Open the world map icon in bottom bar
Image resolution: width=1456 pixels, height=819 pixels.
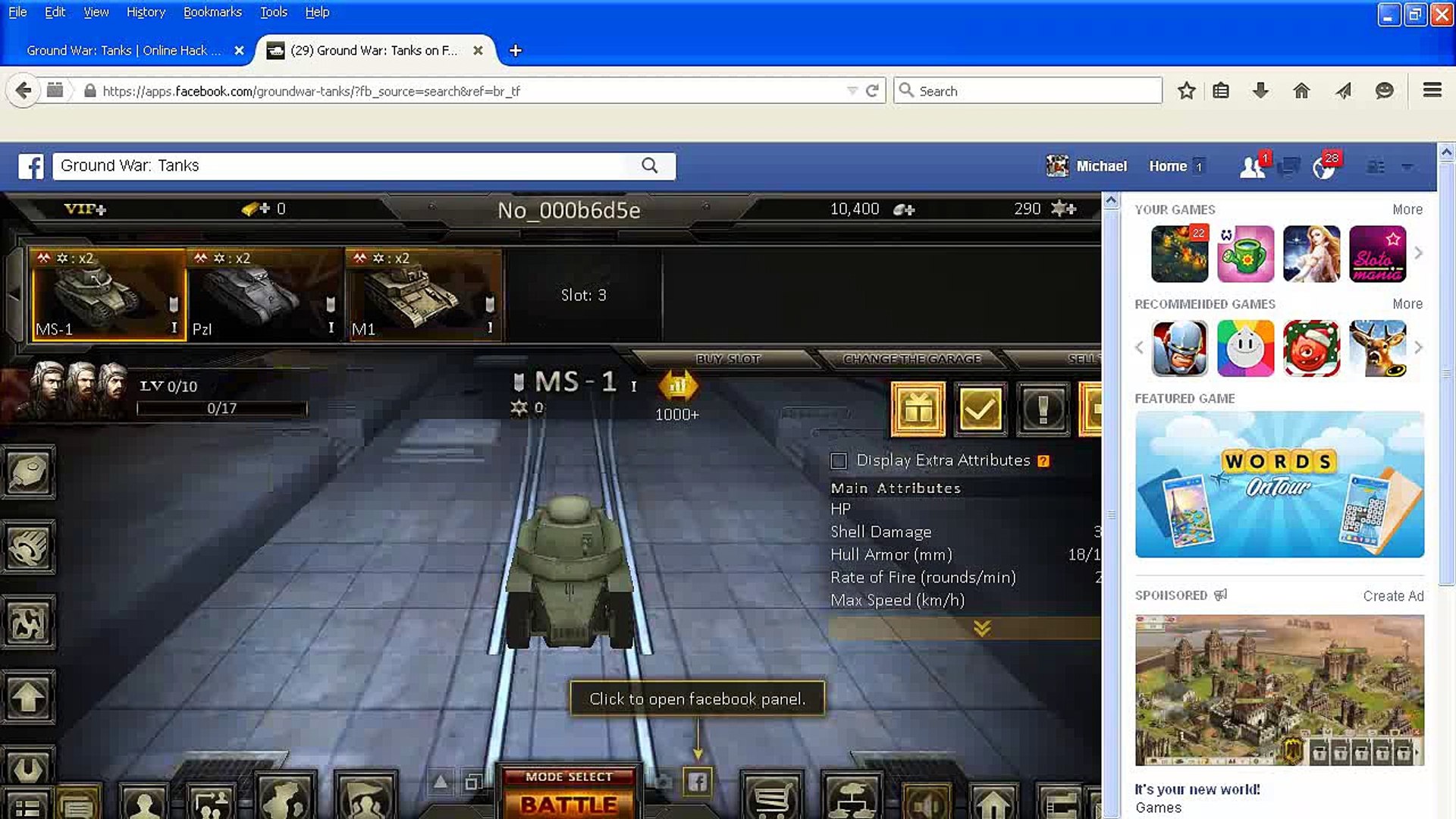click(287, 796)
